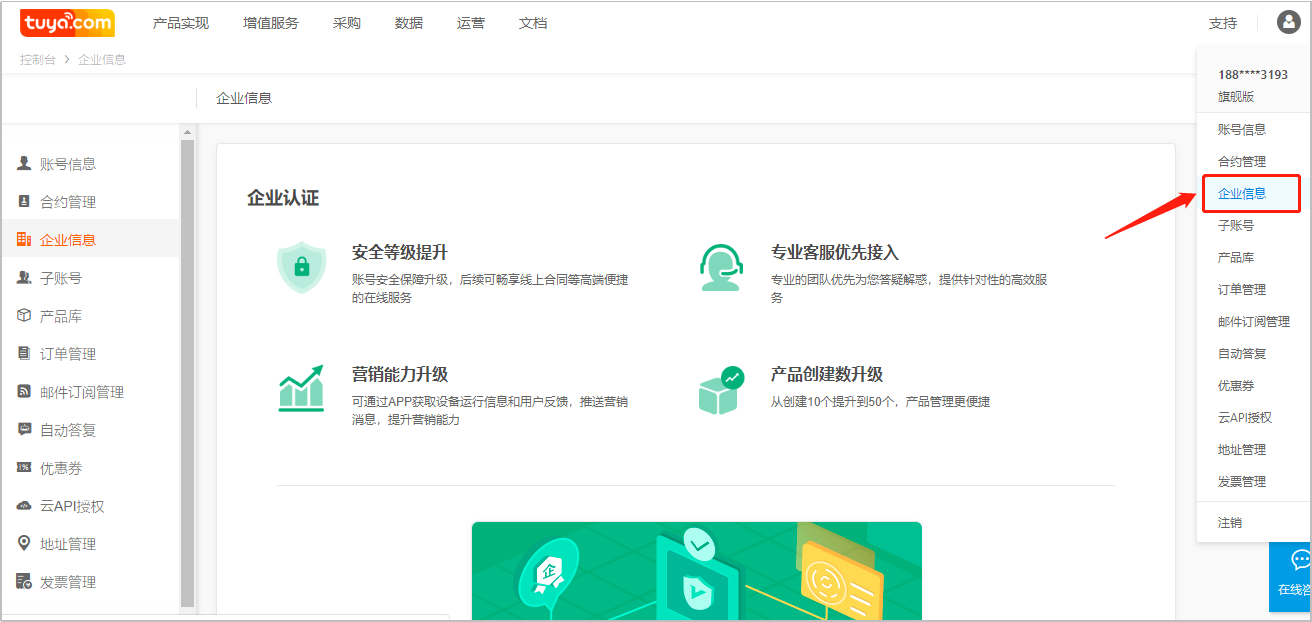Select 注销 in the account dropdown
This screenshot has width=1312, height=622.
click(1230, 522)
